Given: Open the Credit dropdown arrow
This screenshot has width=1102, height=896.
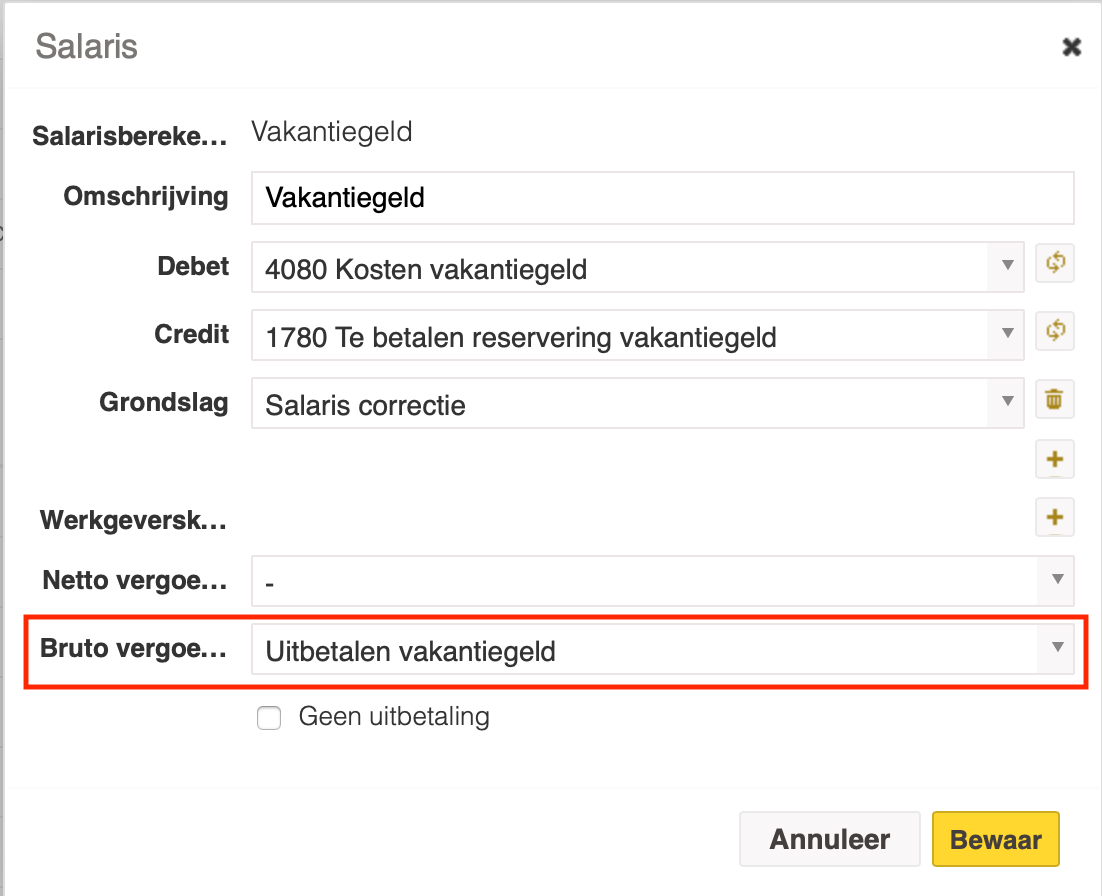Looking at the screenshot, I should 1006,334.
